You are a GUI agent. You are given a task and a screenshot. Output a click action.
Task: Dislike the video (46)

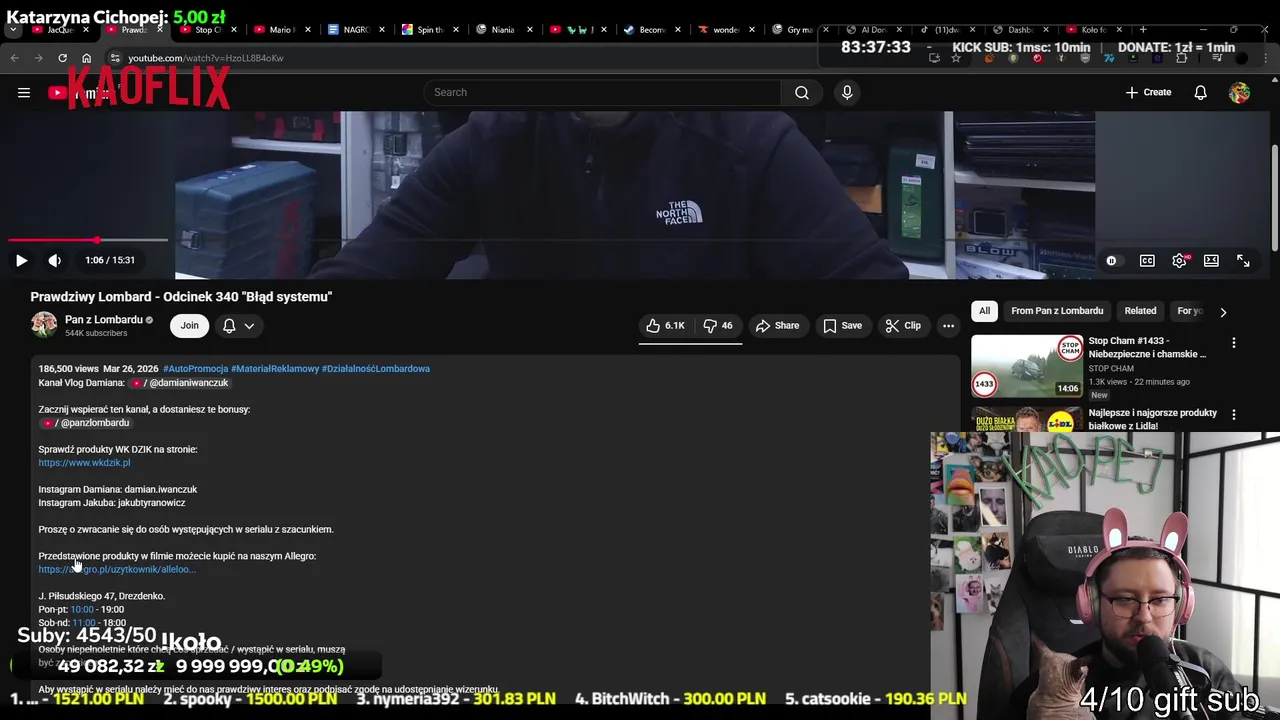(x=718, y=326)
